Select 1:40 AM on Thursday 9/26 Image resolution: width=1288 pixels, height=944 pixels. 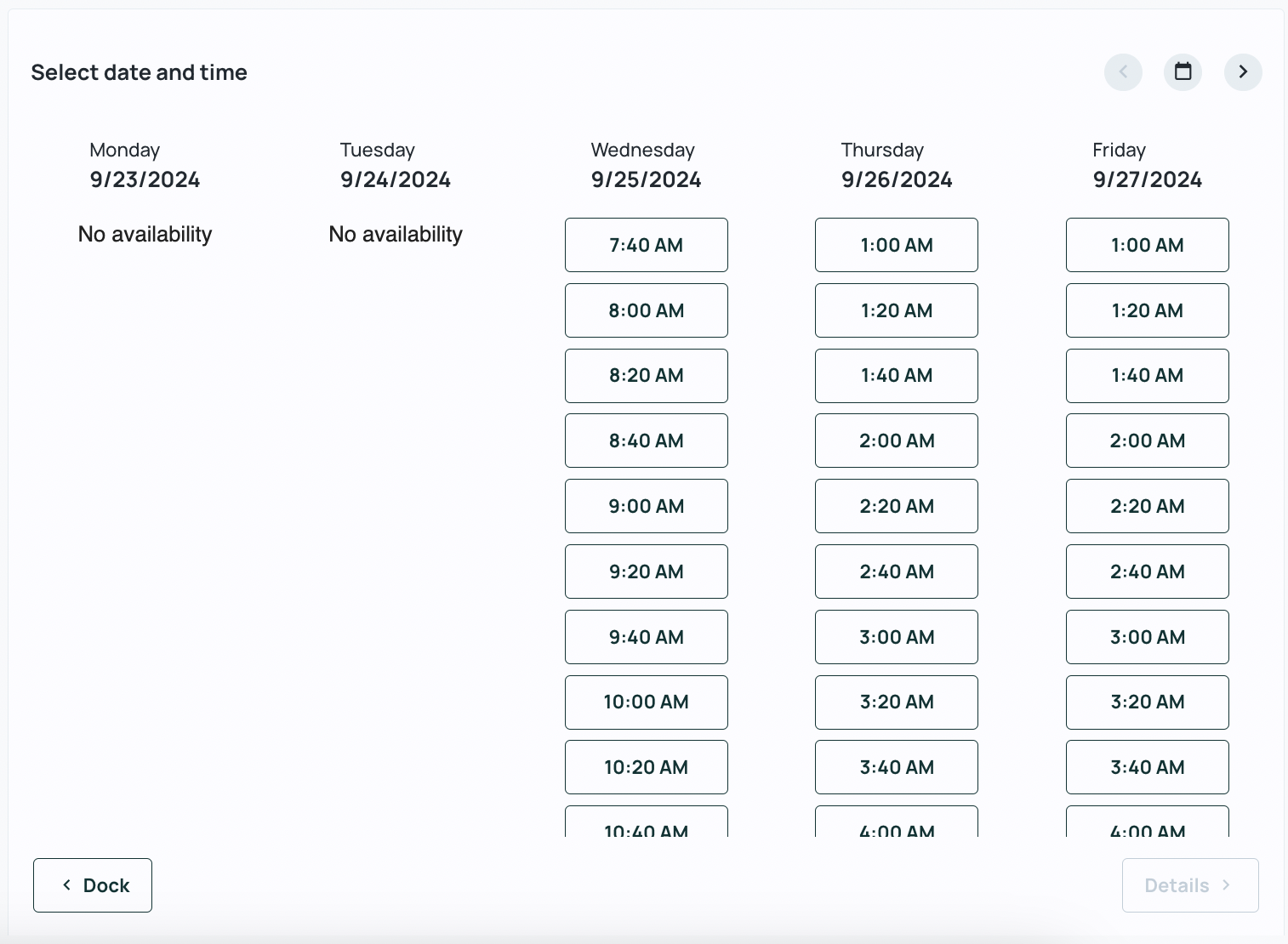897,376
